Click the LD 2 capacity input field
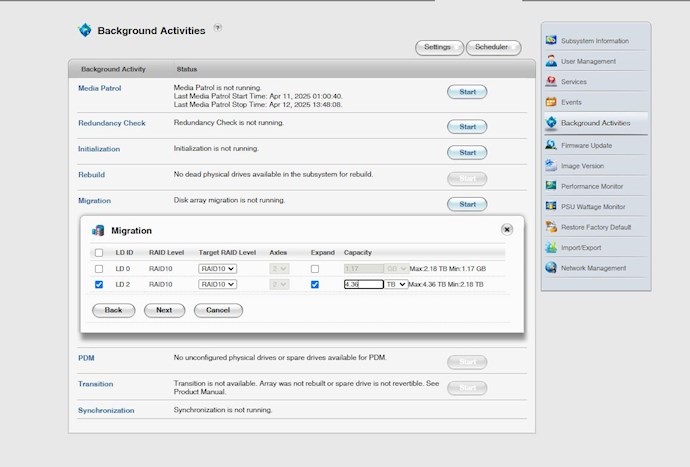690x467 pixels. 363,284
